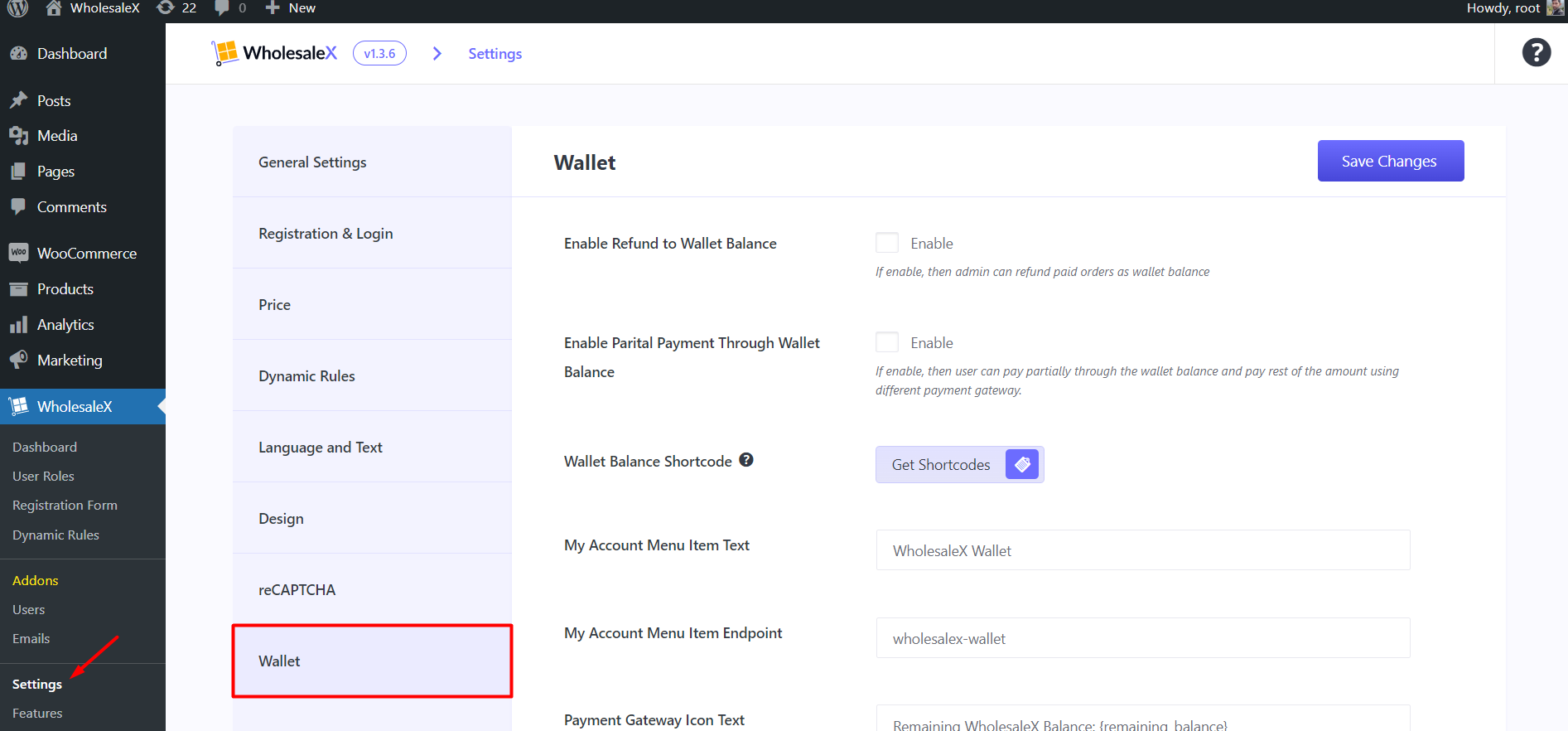Click the Wallet Balance Shortcode help tooltip icon
This screenshot has width=1568, height=731.
point(746,460)
